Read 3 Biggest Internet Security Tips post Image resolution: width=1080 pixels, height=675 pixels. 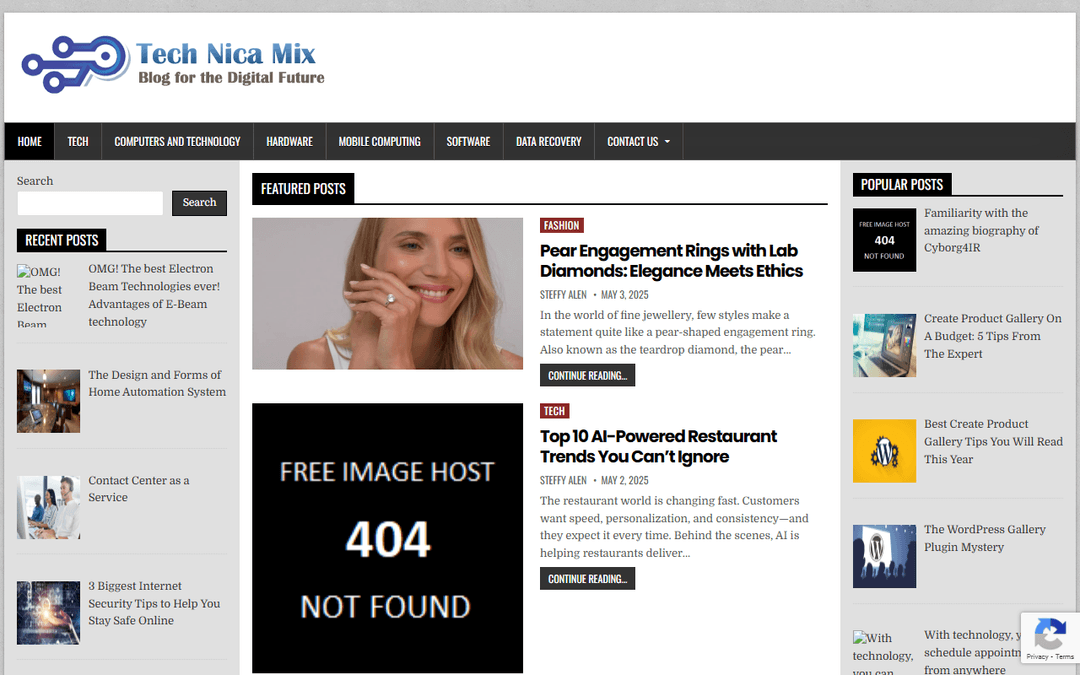(x=154, y=603)
